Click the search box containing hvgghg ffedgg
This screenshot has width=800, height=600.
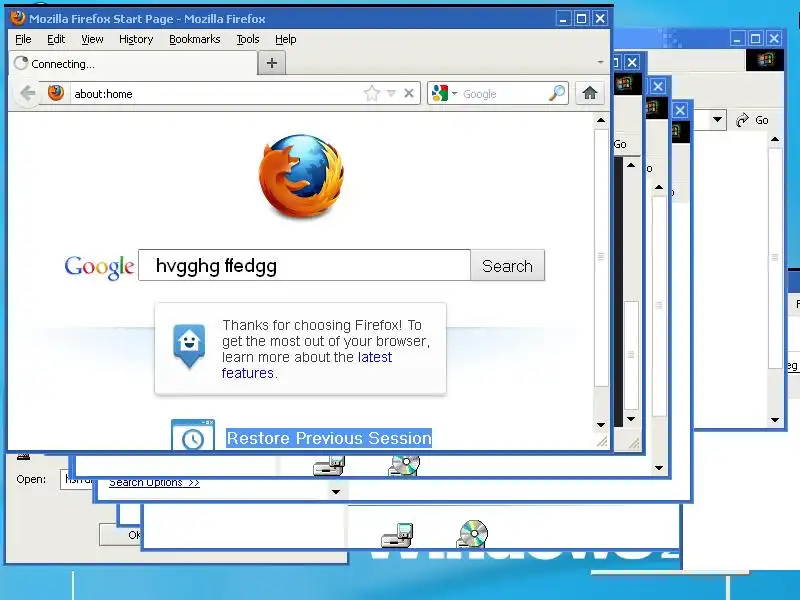(305, 265)
